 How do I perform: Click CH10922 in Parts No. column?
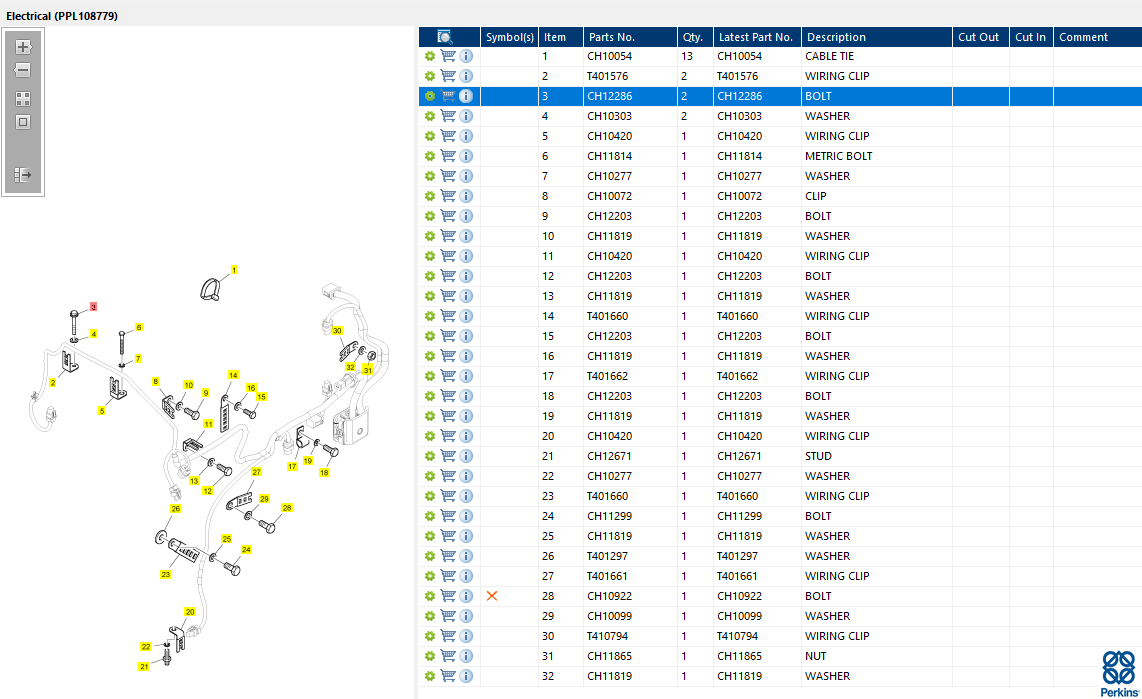(x=610, y=596)
